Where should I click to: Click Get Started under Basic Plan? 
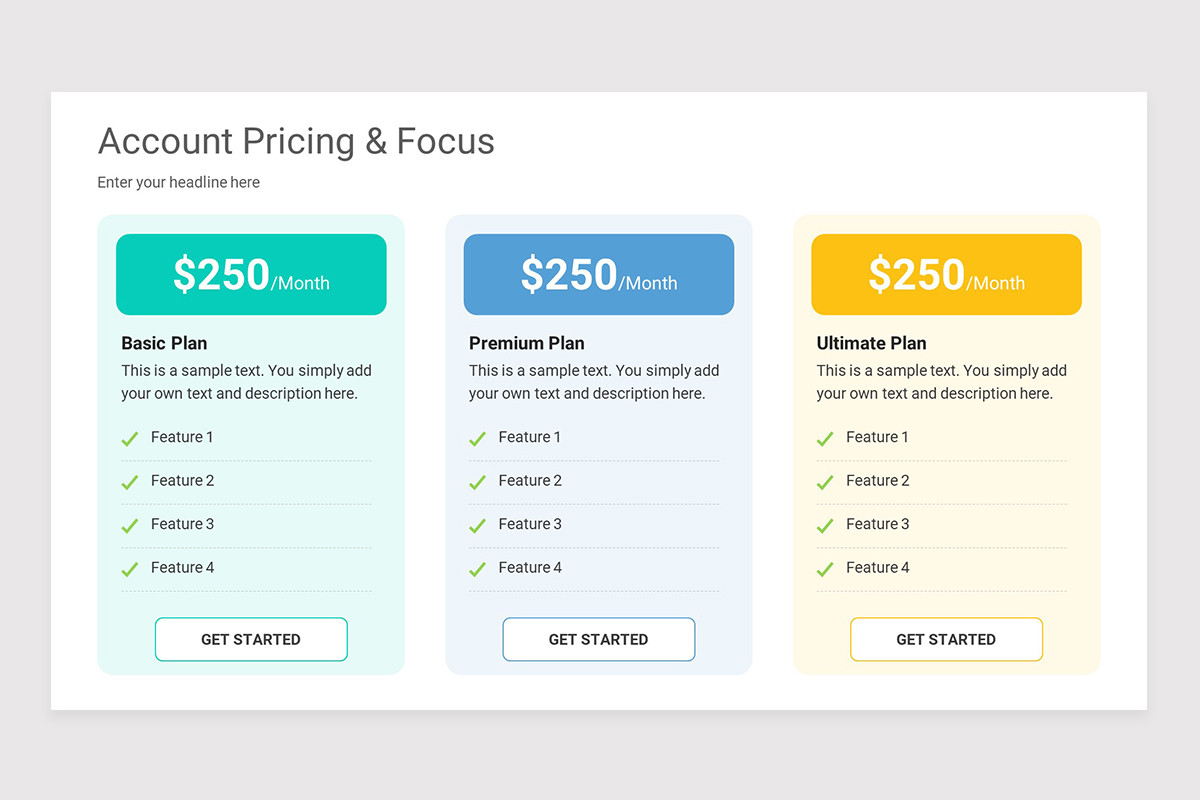point(251,639)
